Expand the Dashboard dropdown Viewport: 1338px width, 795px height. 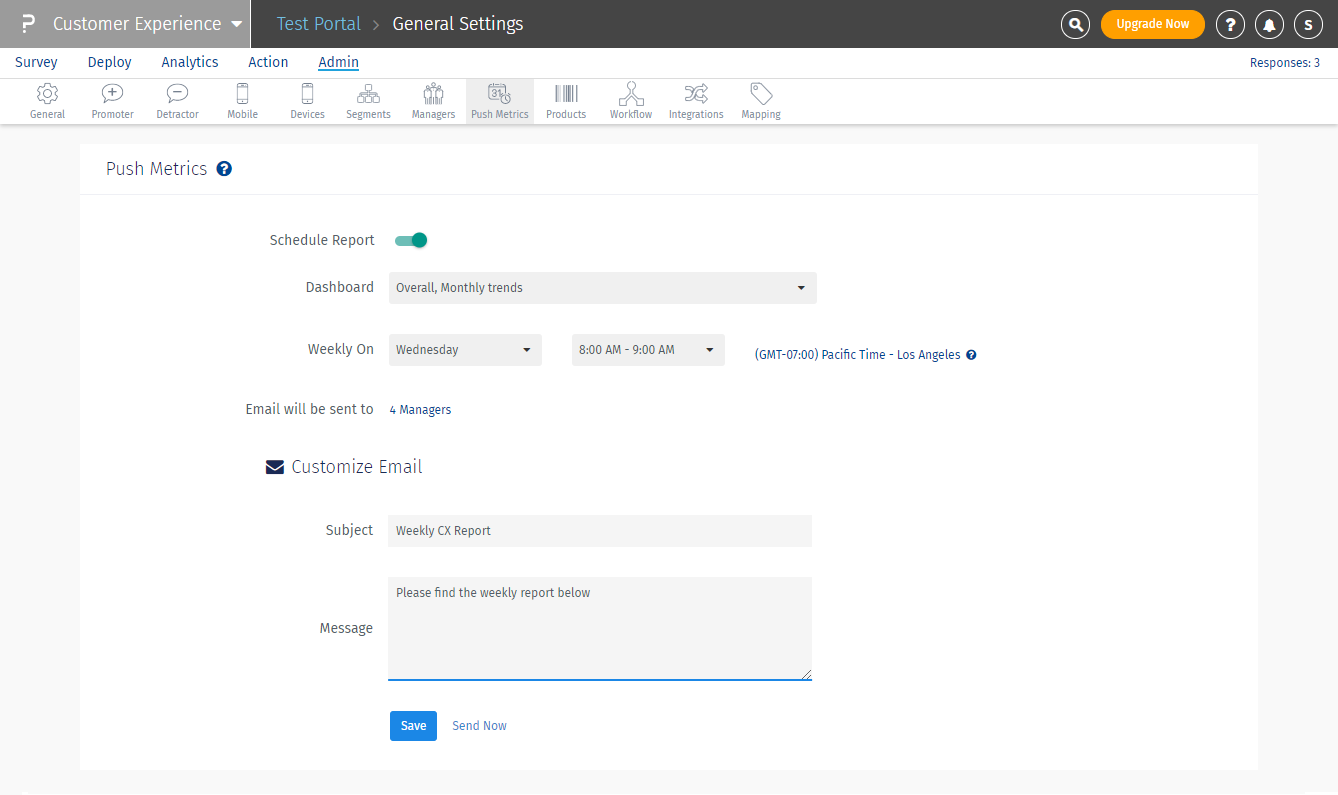point(602,288)
